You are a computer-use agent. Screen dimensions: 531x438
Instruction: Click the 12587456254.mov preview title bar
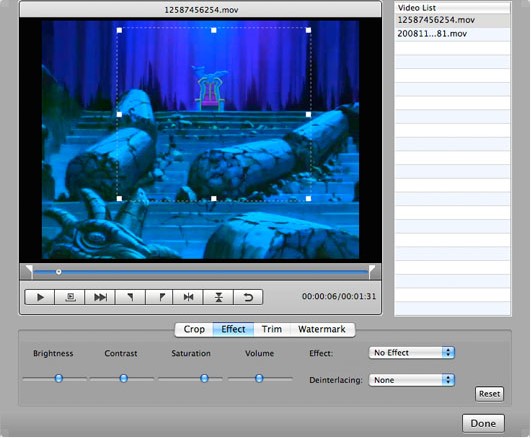(201, 9)
